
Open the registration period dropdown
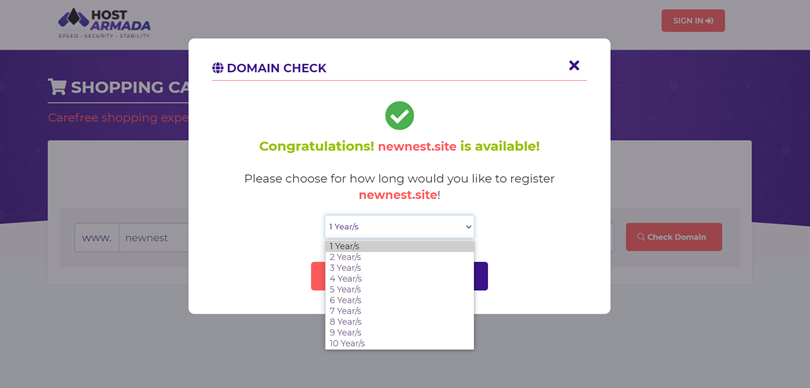coord(399,227)
